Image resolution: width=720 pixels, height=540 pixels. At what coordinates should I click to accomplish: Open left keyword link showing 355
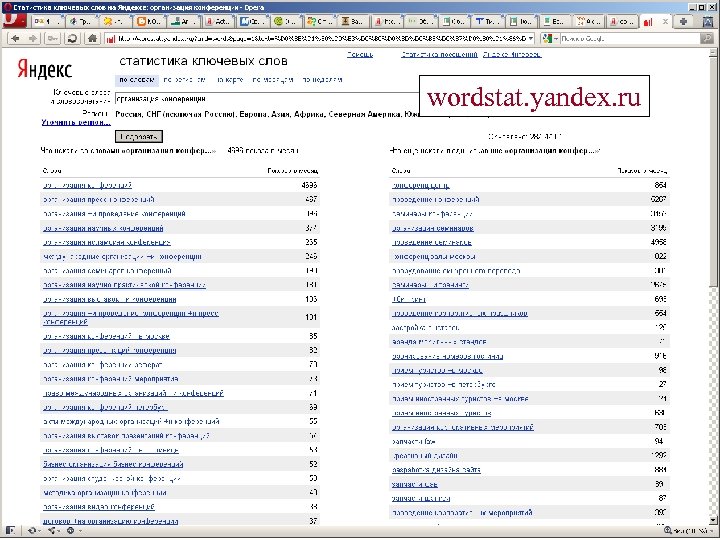coord(107,242)
